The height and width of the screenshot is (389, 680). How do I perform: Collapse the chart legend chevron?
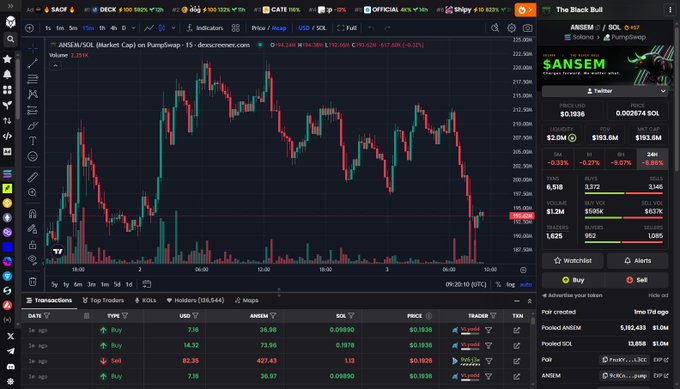tap(55, 66)
